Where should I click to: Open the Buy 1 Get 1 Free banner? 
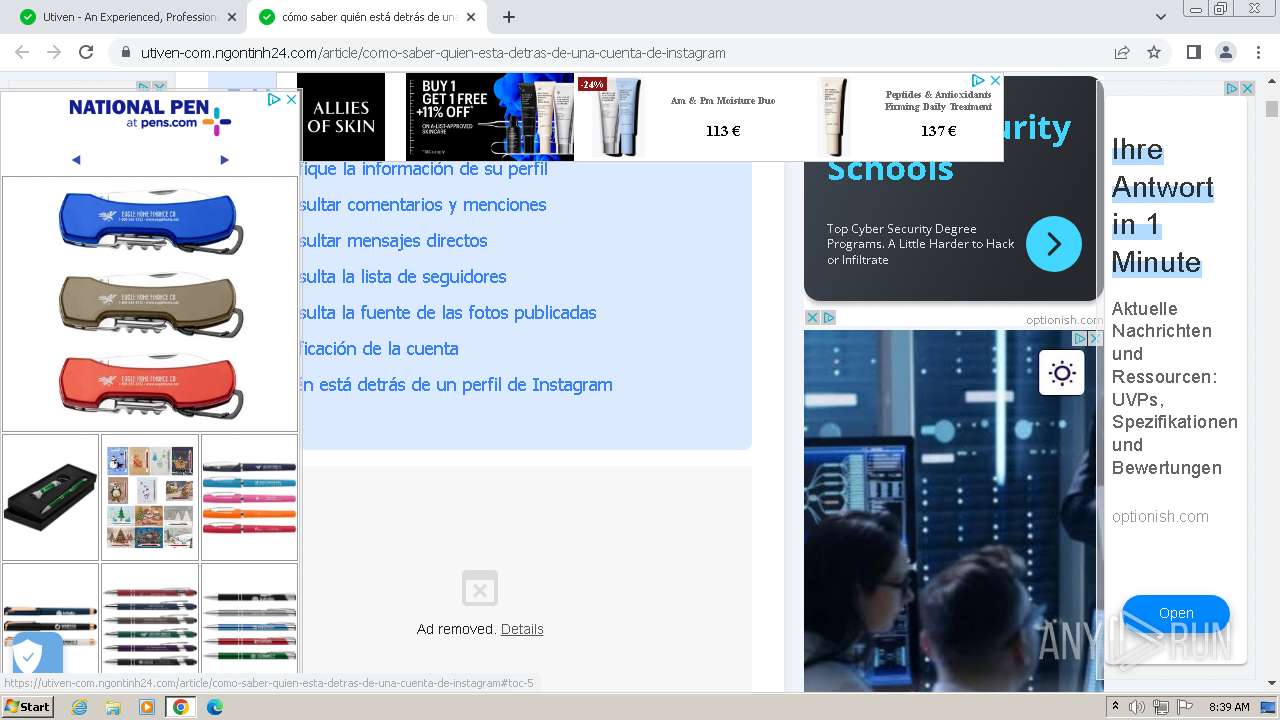click(490, 117)
